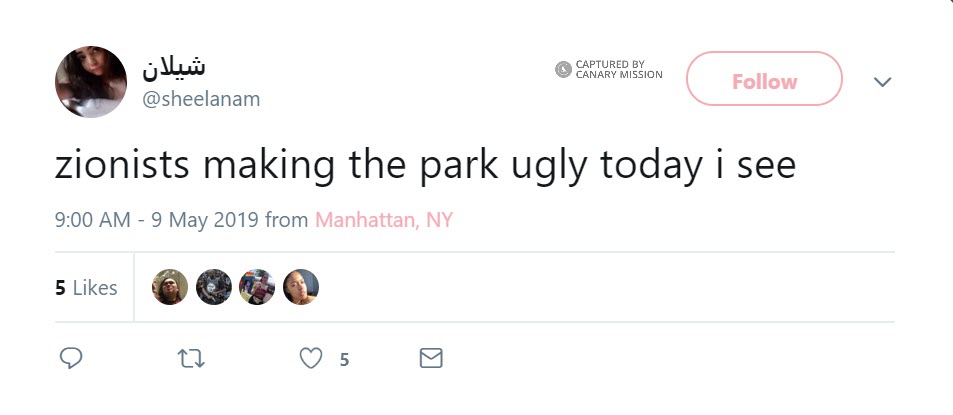Image resolution: width=953 pixels, height=415 pixels.
Task: Send tweet via the envelope message icon
Action: pyautogui.click(x=430, y=358)
